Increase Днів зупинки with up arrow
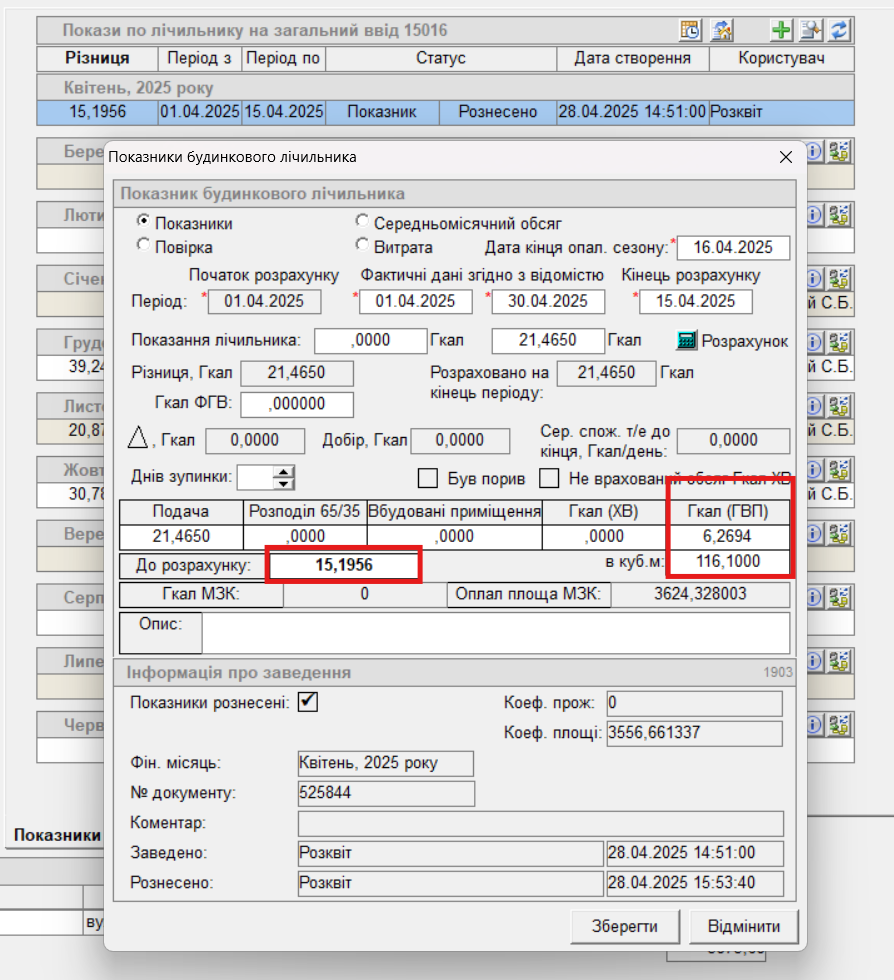This screenshot has height=980, width=894. click(284, 472)
